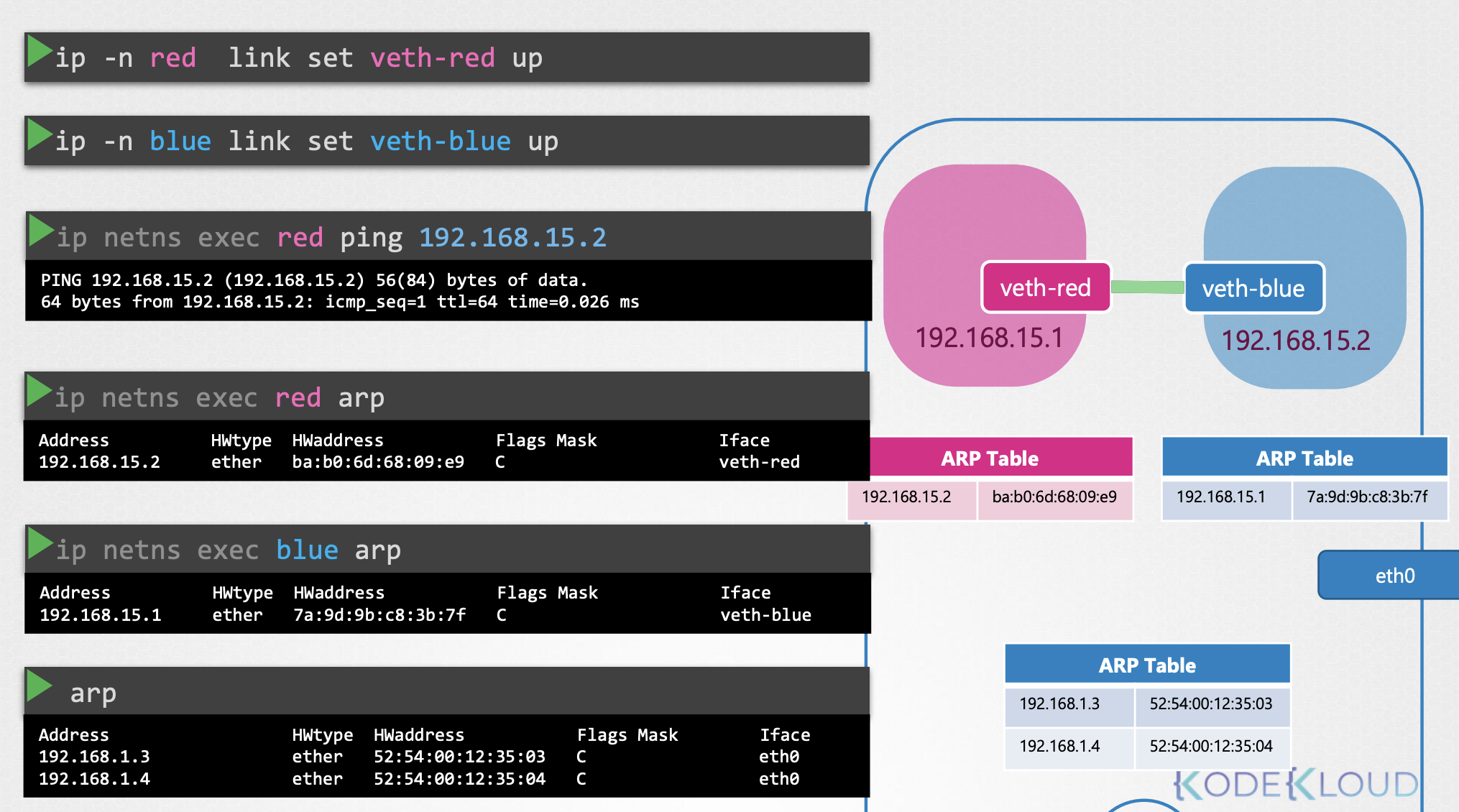Click the 'PING 192.168.15.2' output line
Screen dimensions: 1459x812
(314, 280)
